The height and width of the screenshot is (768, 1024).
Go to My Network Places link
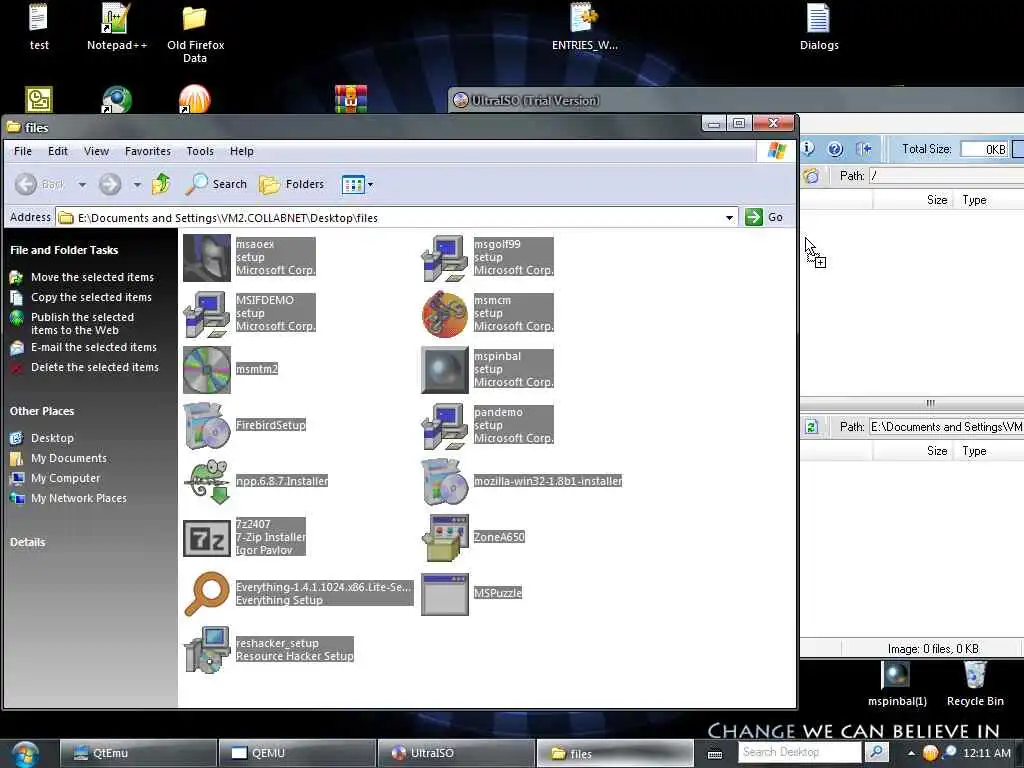pyautogui.click(x=79, y=498)
